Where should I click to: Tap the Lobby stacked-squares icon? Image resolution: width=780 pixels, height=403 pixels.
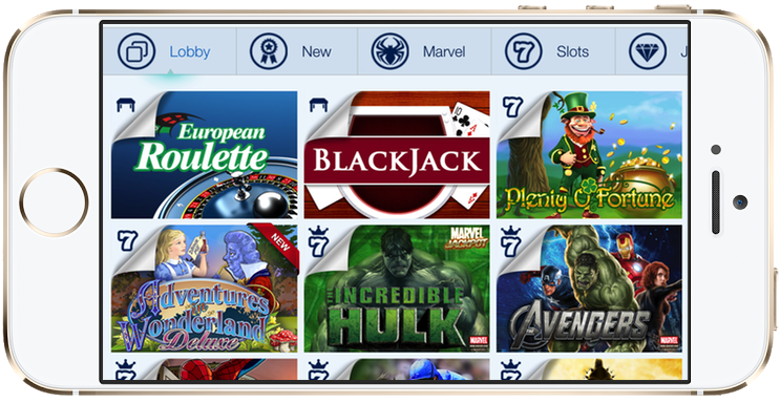(136, 51)
